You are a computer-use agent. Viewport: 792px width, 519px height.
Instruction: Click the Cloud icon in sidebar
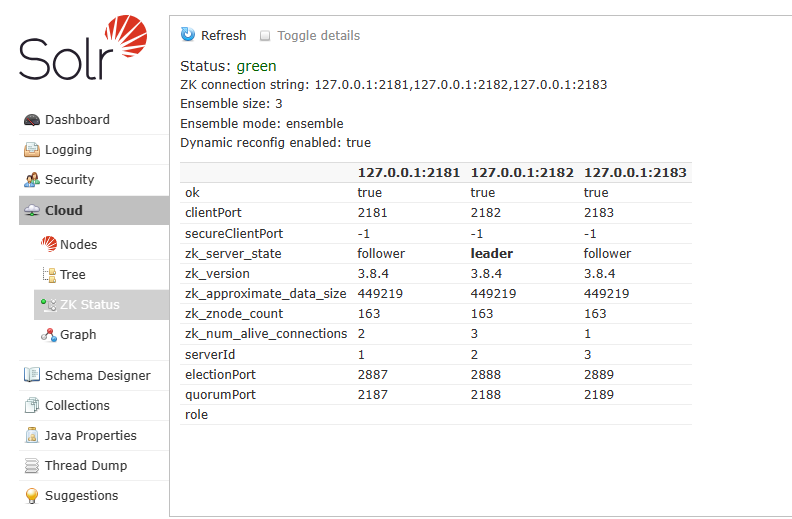click(x=32, y=211)
